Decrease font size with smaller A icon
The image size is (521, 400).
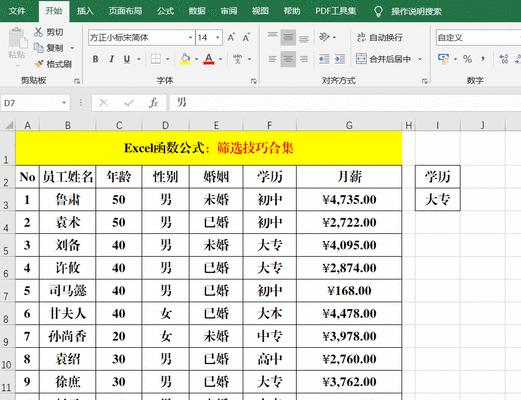pos(246,37)
